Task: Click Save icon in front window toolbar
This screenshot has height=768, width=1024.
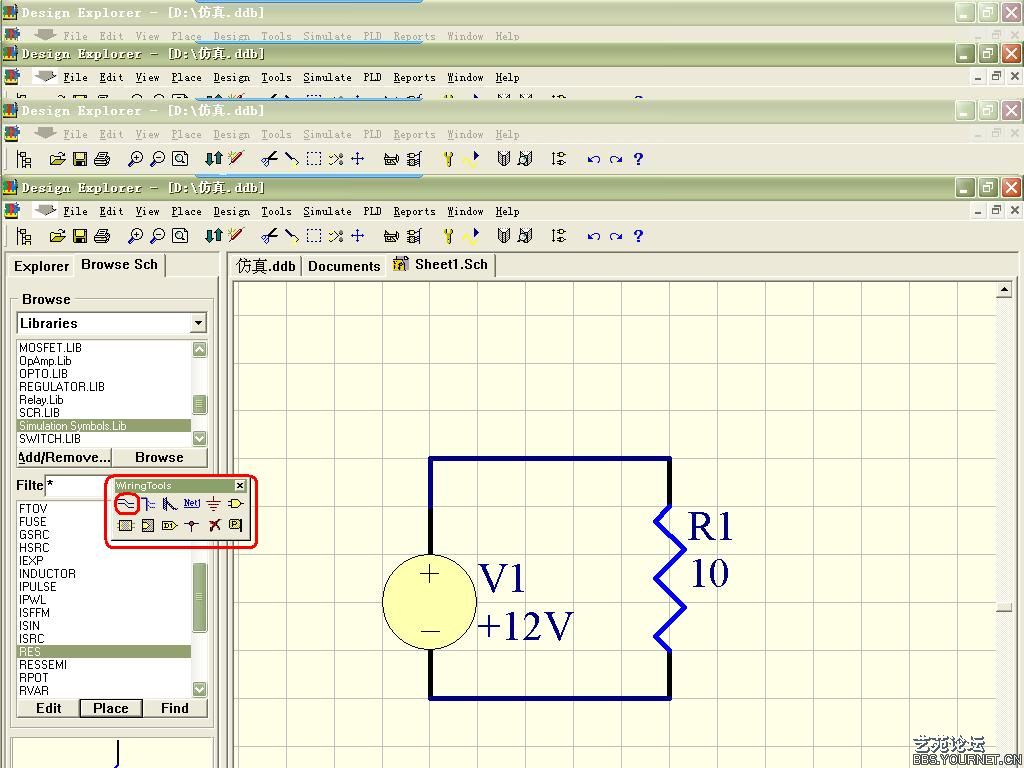Action: (80, 236)
